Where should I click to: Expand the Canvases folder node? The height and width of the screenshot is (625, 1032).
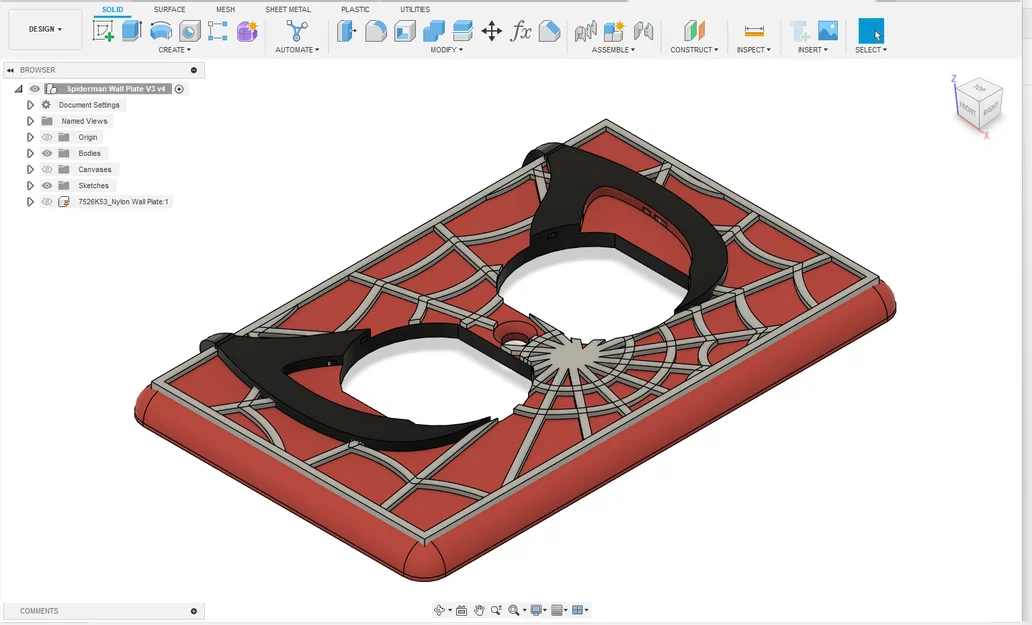coord(30,170)
